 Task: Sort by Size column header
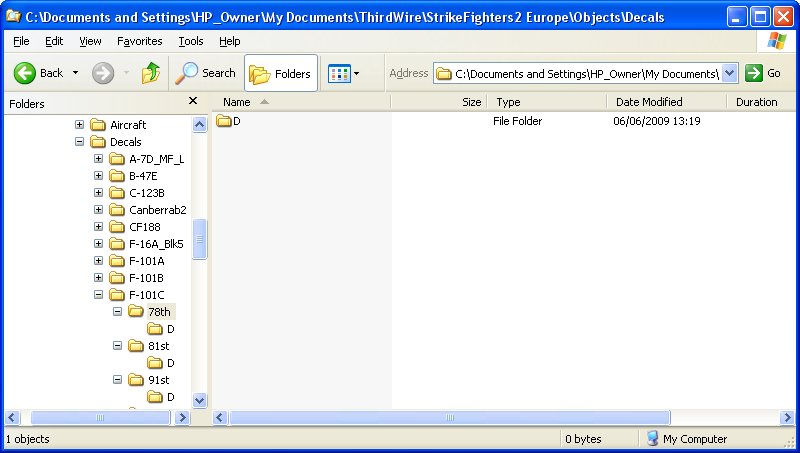click(439, 102)
